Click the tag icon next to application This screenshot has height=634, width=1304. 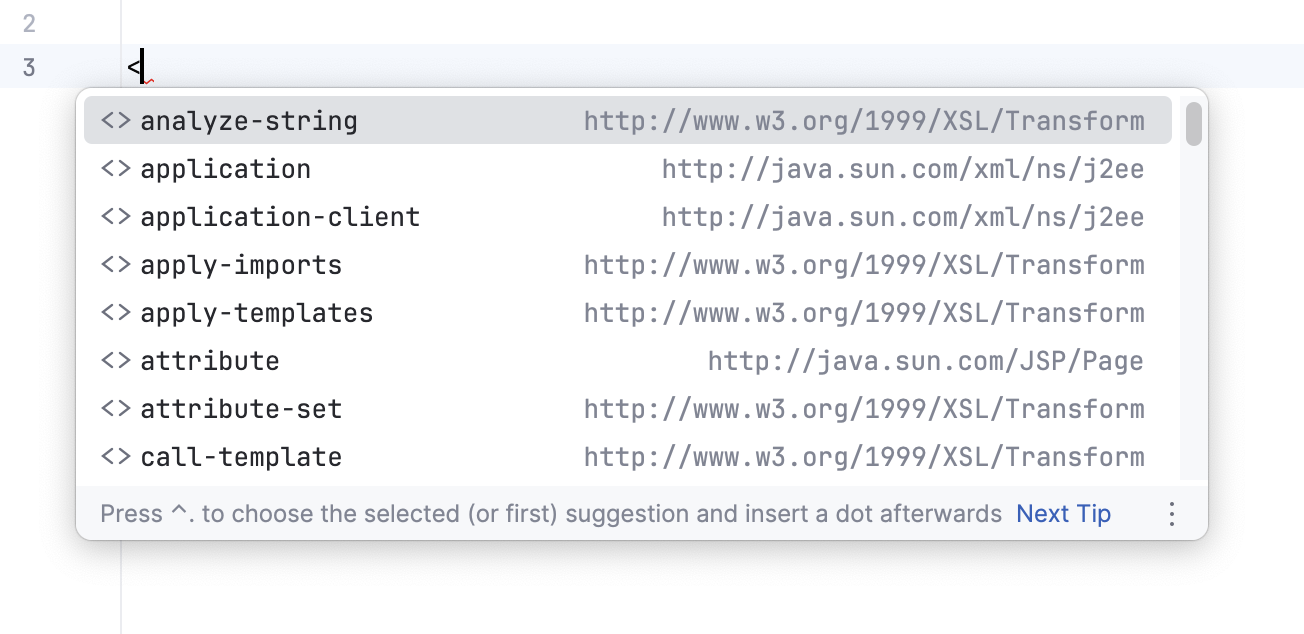116,168
